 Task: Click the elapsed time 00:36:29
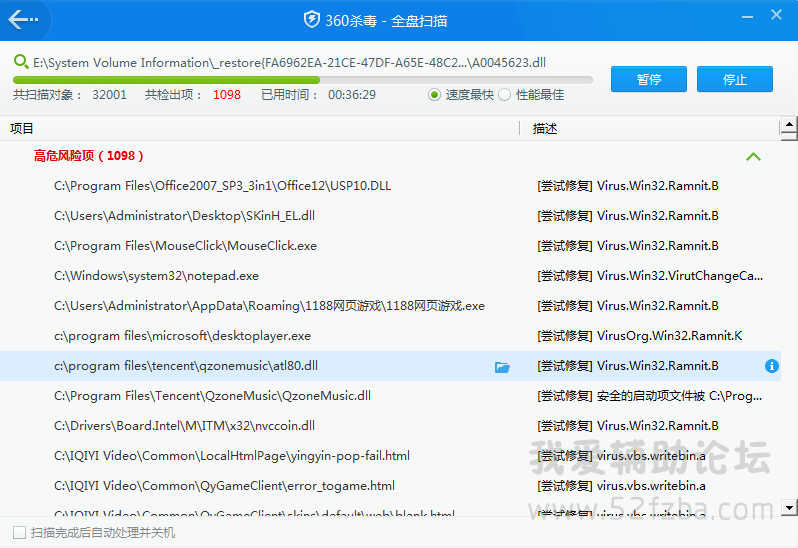(352, 95)
